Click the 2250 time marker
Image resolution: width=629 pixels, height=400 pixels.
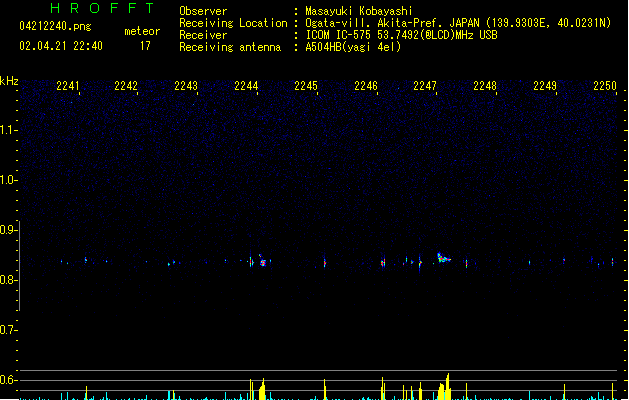605,86
